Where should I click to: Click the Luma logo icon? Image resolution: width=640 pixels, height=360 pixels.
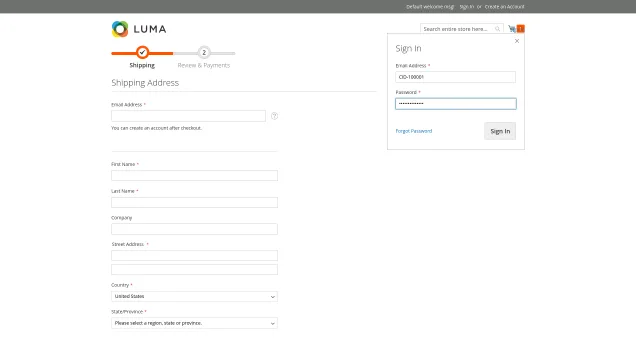(x=120, y=29)
